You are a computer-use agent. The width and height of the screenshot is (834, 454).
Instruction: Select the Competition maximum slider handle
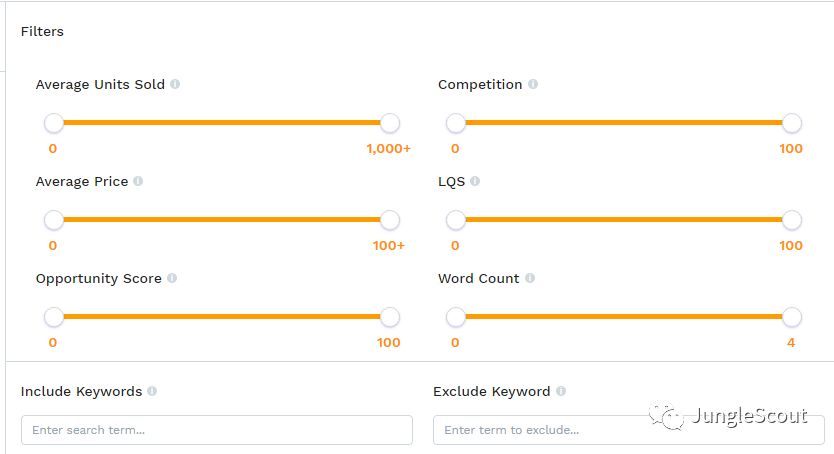coord(792,123)
